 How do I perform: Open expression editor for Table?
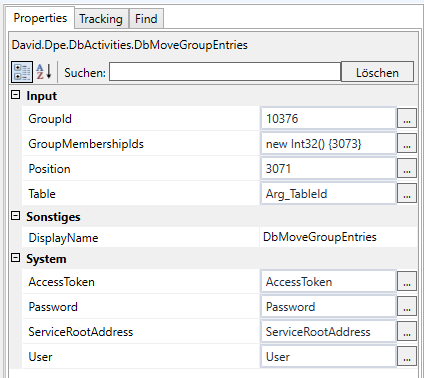[x=407, y=193]
